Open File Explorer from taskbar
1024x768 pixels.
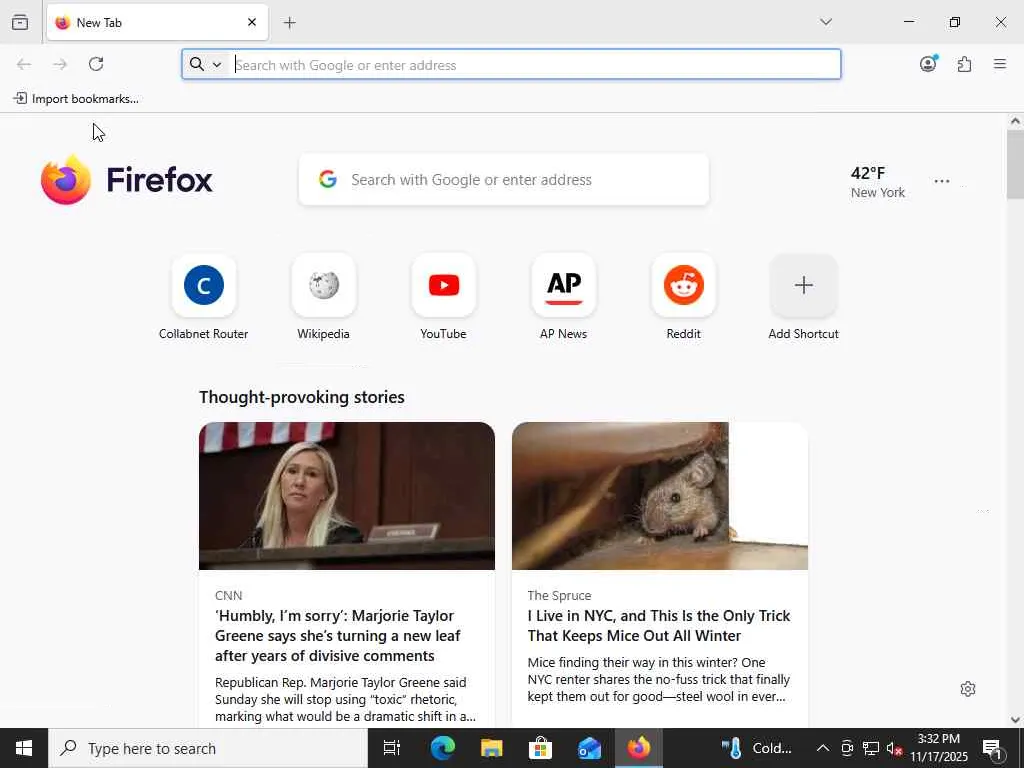point(491,748)
